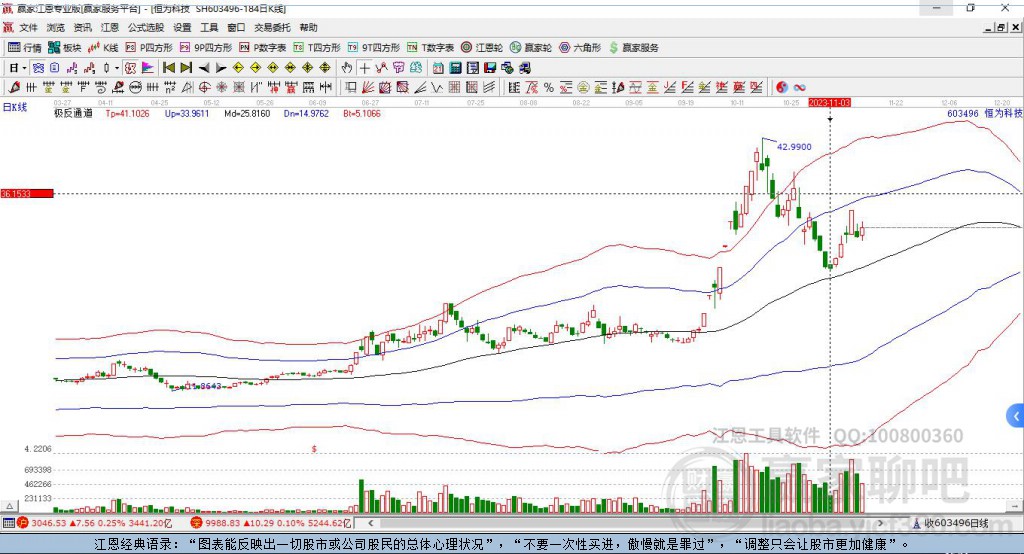Click the 板块 toolbar button

[x=65, y=48]
